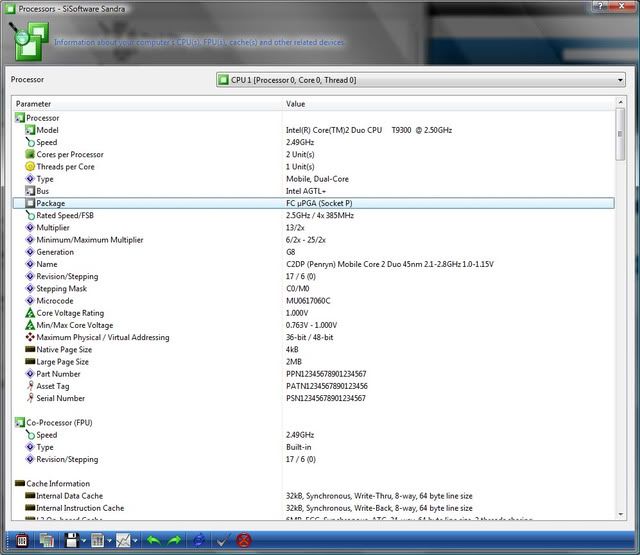Viewport: 640px width, 555px height.
Task: Select the Processor group row
Action: coord(313,118)
